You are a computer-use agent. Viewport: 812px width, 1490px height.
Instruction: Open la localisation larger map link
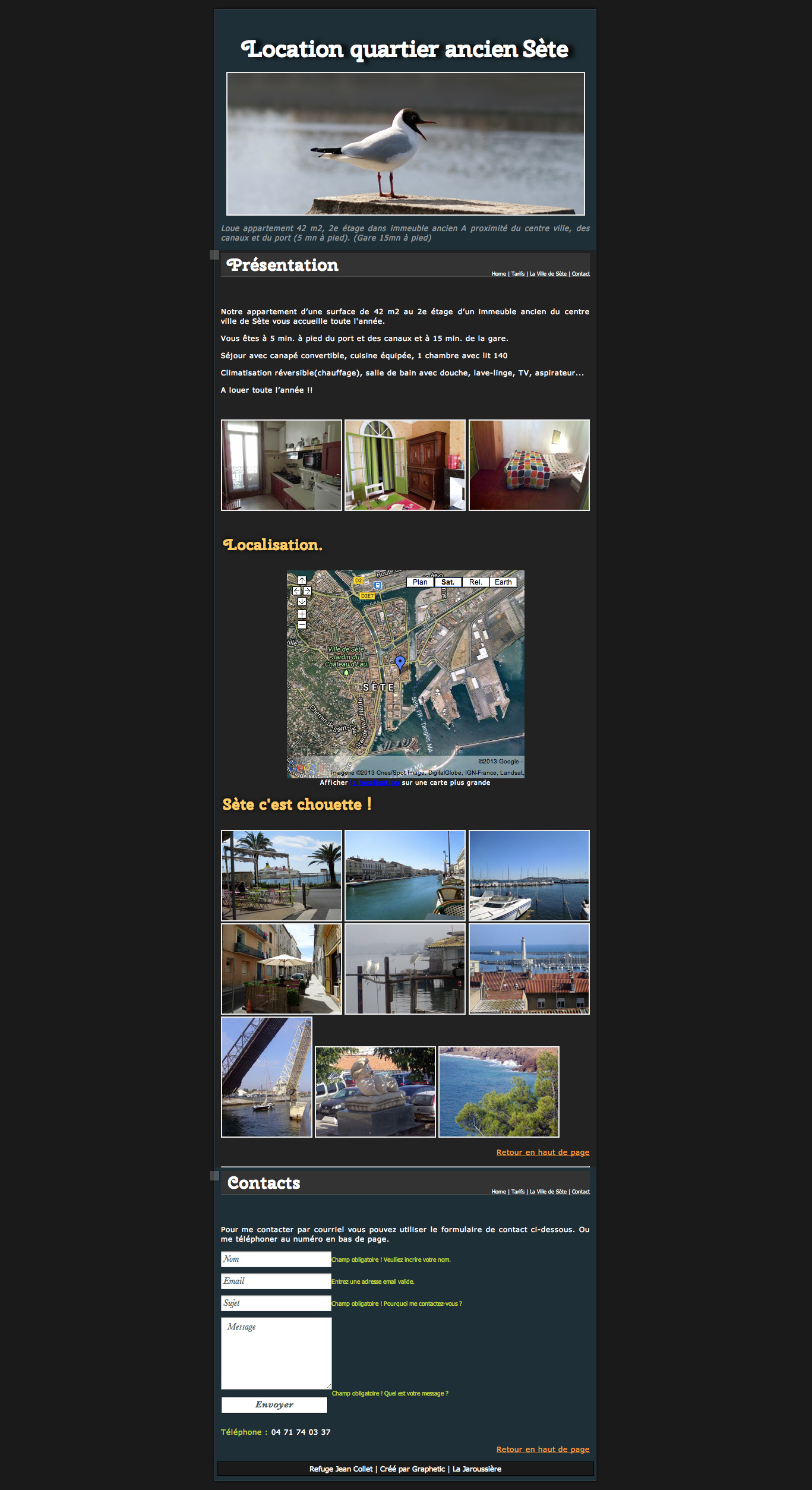(x=375, y=783)
